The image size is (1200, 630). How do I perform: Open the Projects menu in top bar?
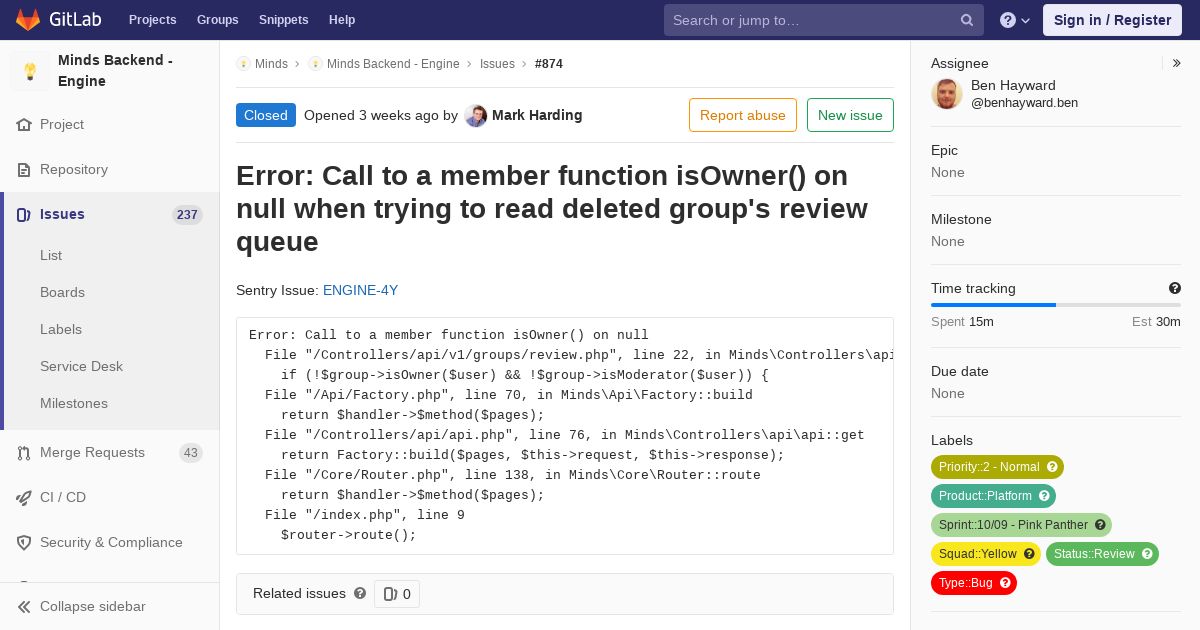pyautogui.click(x=152, y=20)
